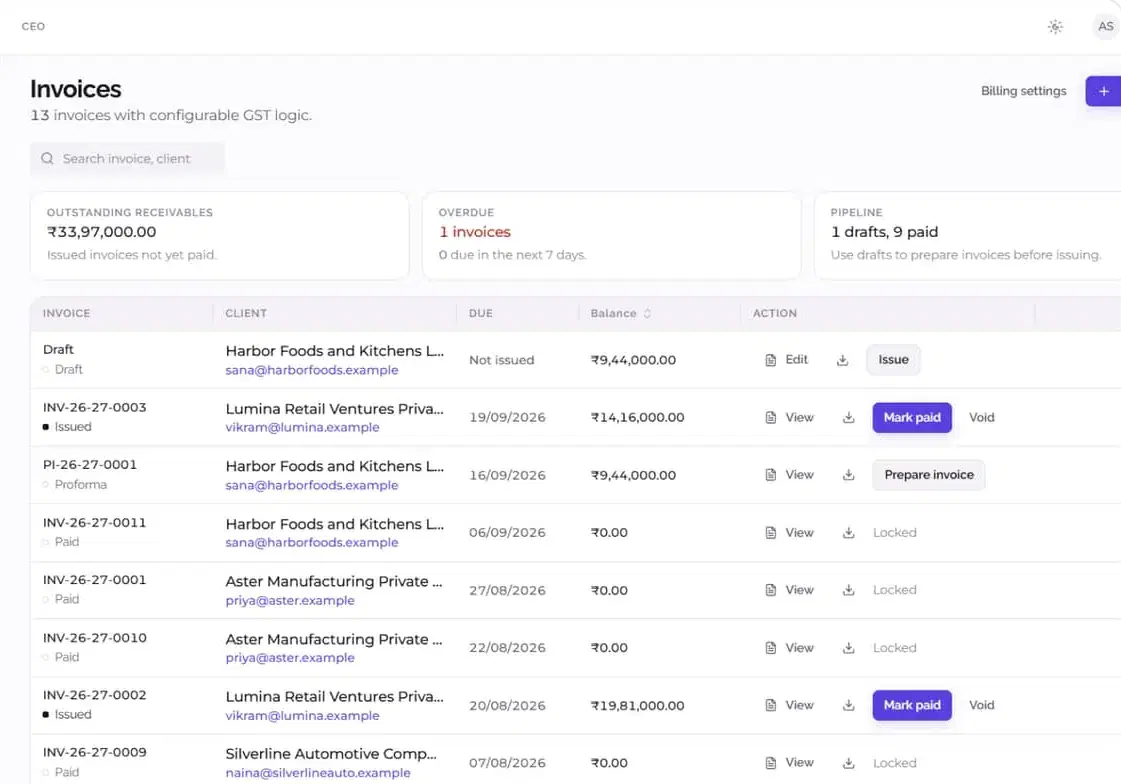The height and width of the screenshot is (784, 1121).
Task: Toggle the light/dark theme sun icon
Action: [x=1055, y=26]
